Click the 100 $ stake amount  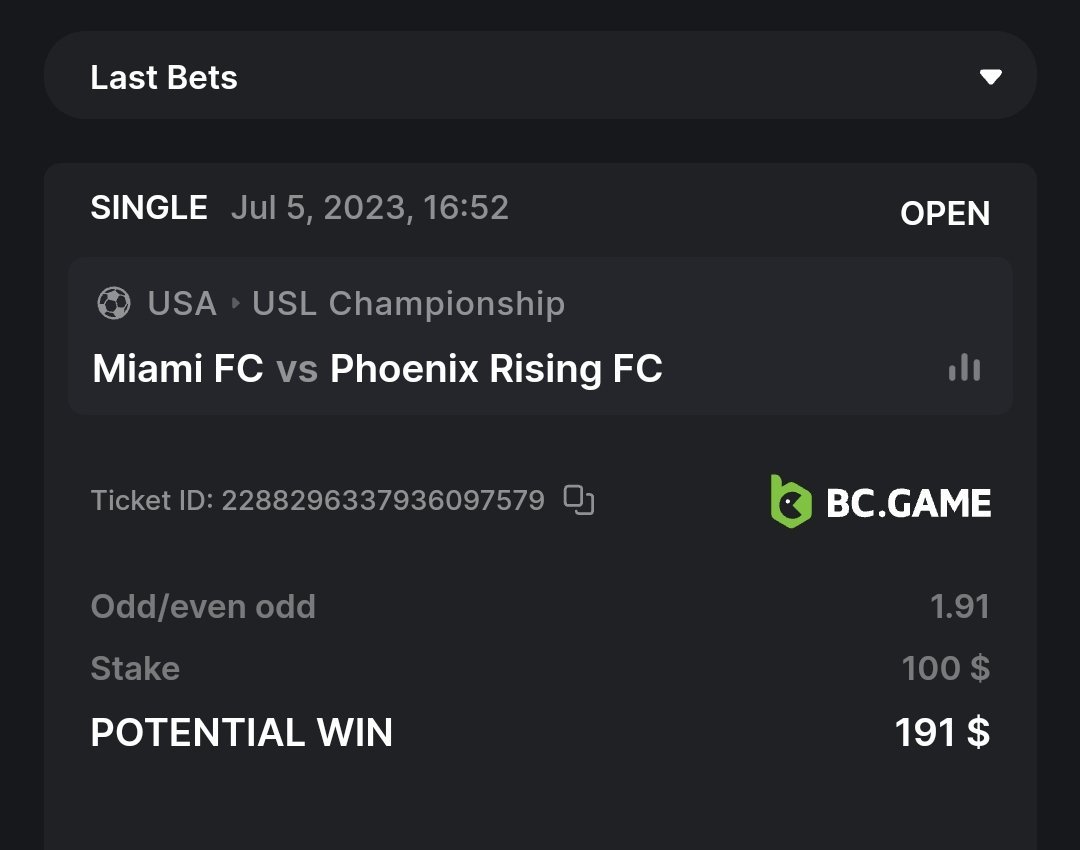coord(945,668)
